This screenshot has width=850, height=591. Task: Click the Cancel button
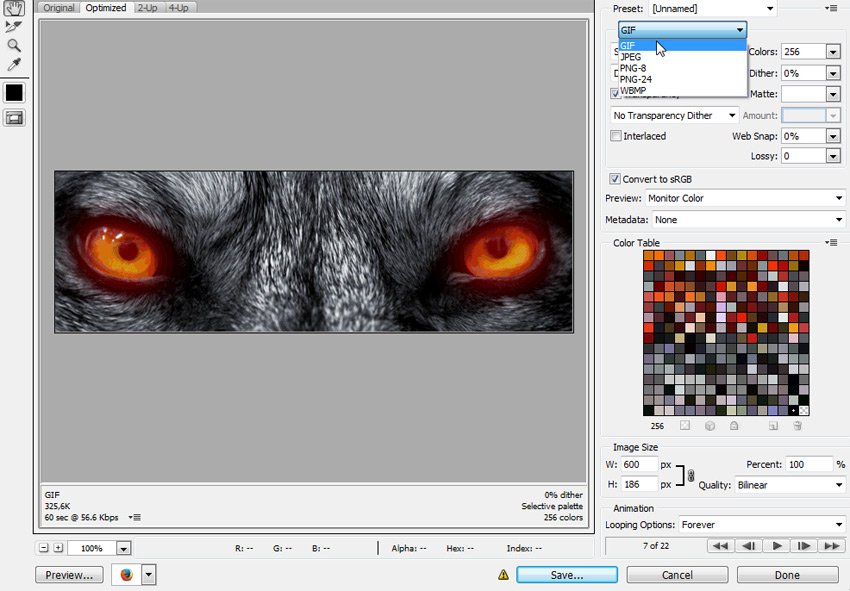[x=677, y=575]
